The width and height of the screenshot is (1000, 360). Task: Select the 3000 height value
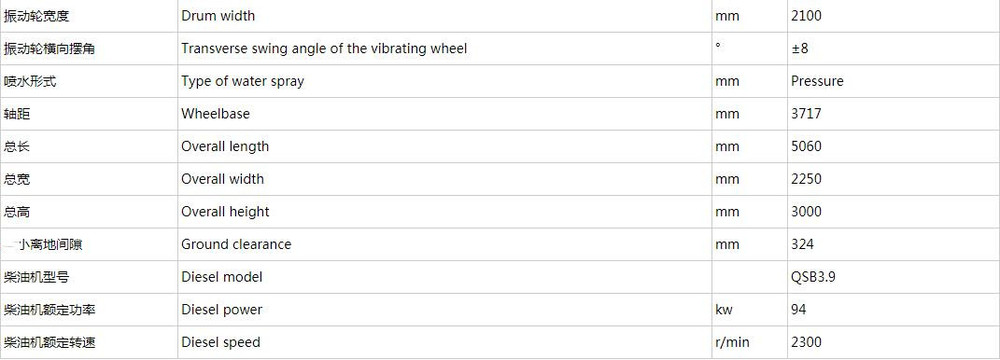click(806, 211)
